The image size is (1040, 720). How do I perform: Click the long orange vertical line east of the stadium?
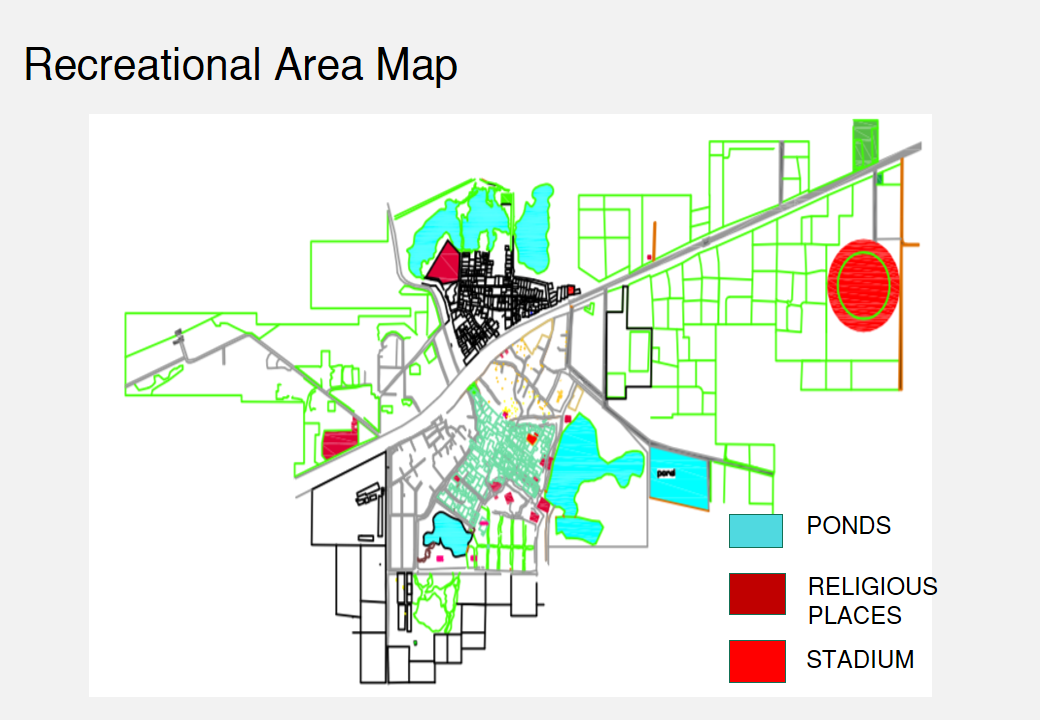pyautogui.click(x=902, y=300)
